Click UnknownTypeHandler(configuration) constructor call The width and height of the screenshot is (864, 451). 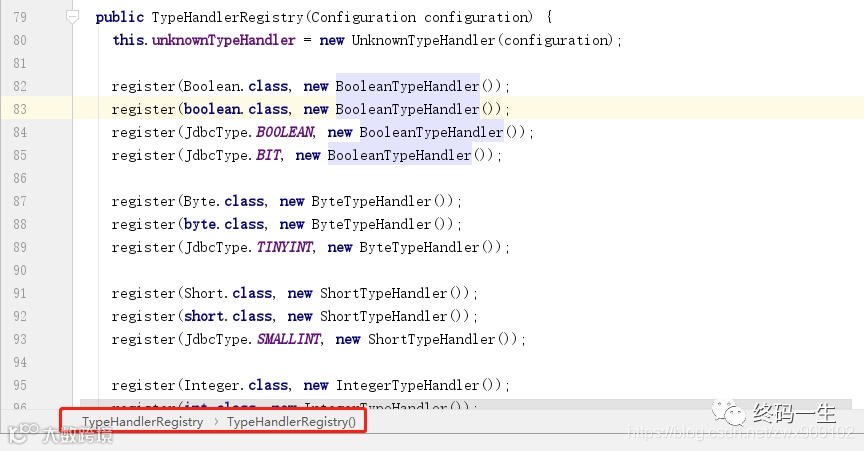[482, 40]
